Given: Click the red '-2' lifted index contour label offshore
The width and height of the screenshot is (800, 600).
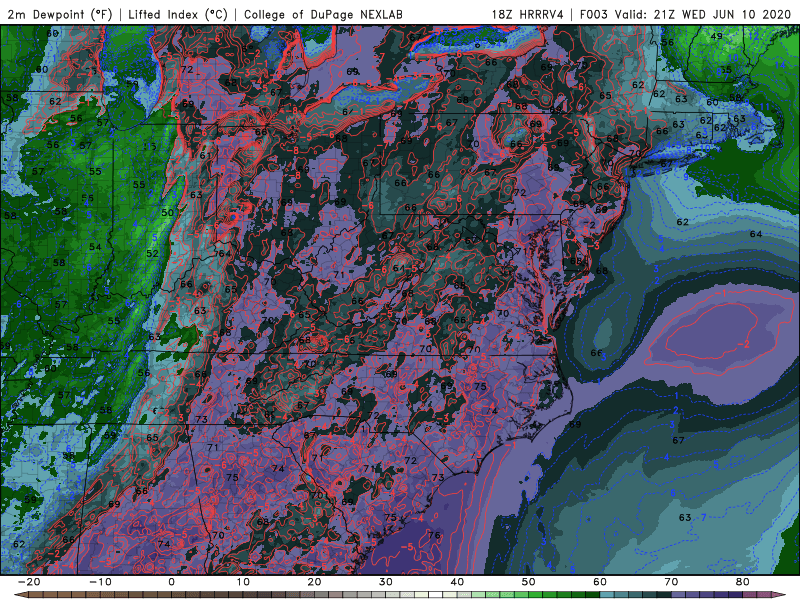Looking at the screenshot, I should 744,344.
